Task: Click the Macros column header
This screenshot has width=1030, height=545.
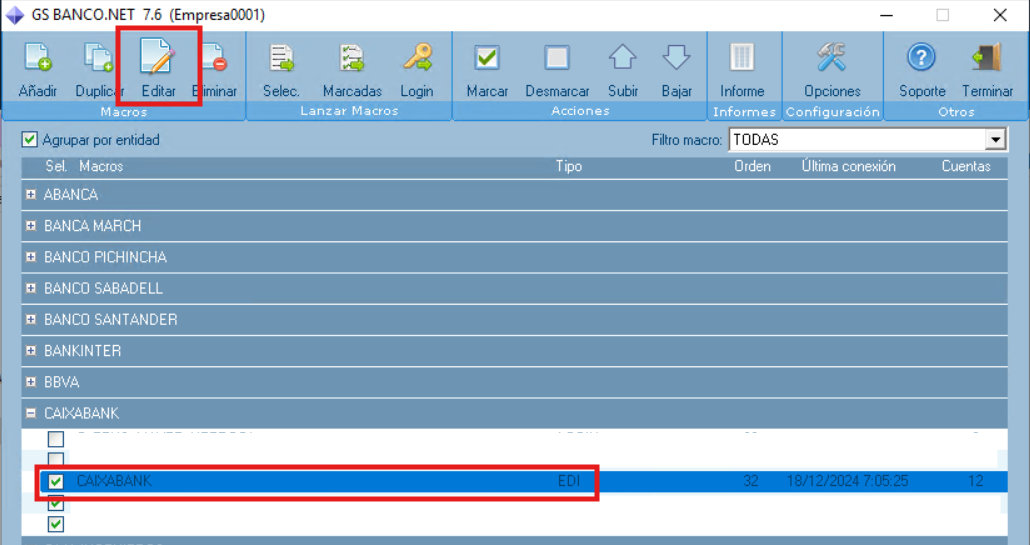Action: click(101, 166)
